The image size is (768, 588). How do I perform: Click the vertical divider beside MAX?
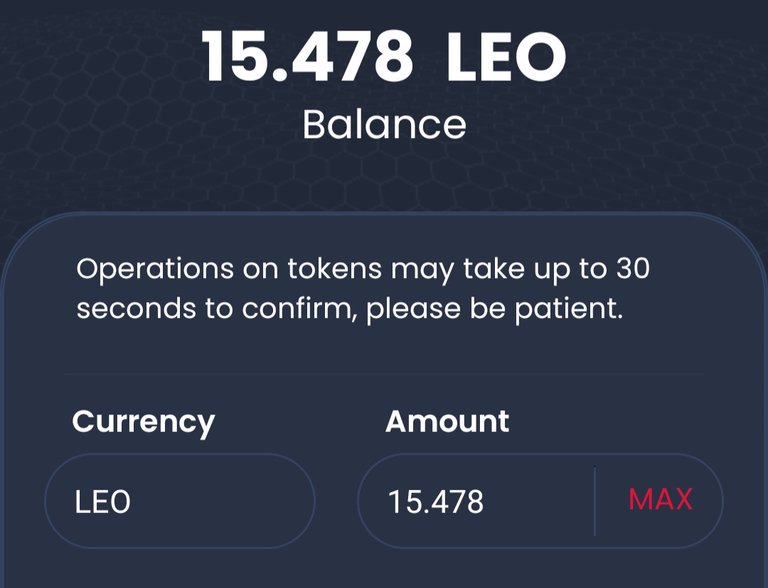(595, 501)
